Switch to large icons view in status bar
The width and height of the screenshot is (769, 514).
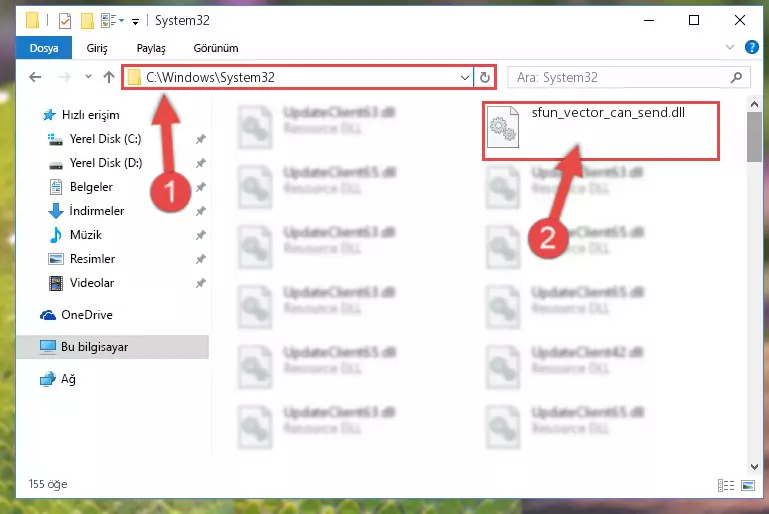748,485
